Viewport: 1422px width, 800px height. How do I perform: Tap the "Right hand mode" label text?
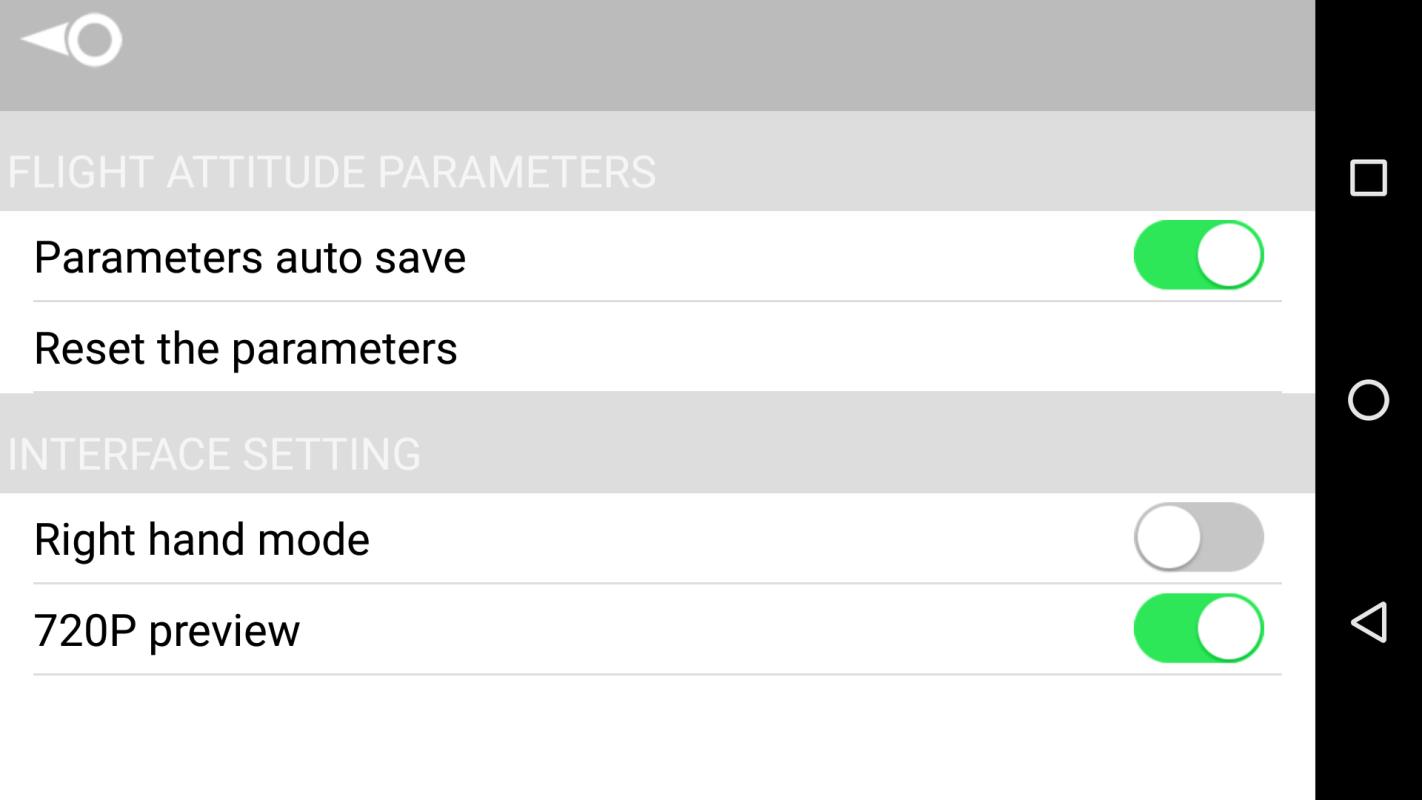click(202, 539)
